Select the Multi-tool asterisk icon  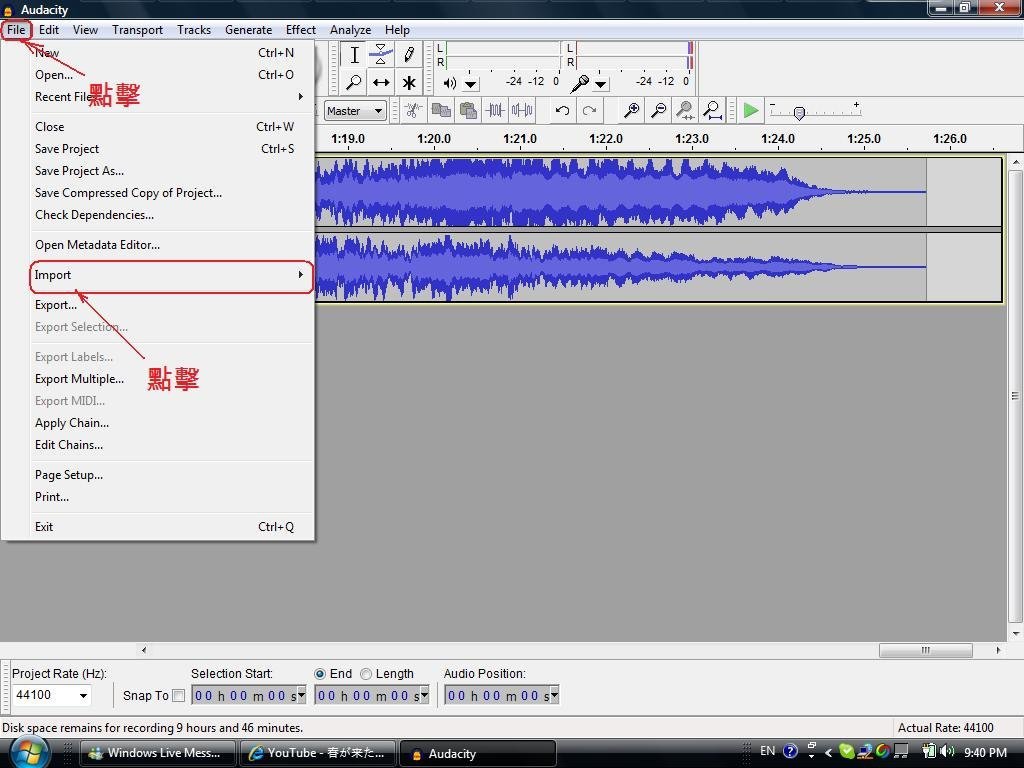(408, 83)
